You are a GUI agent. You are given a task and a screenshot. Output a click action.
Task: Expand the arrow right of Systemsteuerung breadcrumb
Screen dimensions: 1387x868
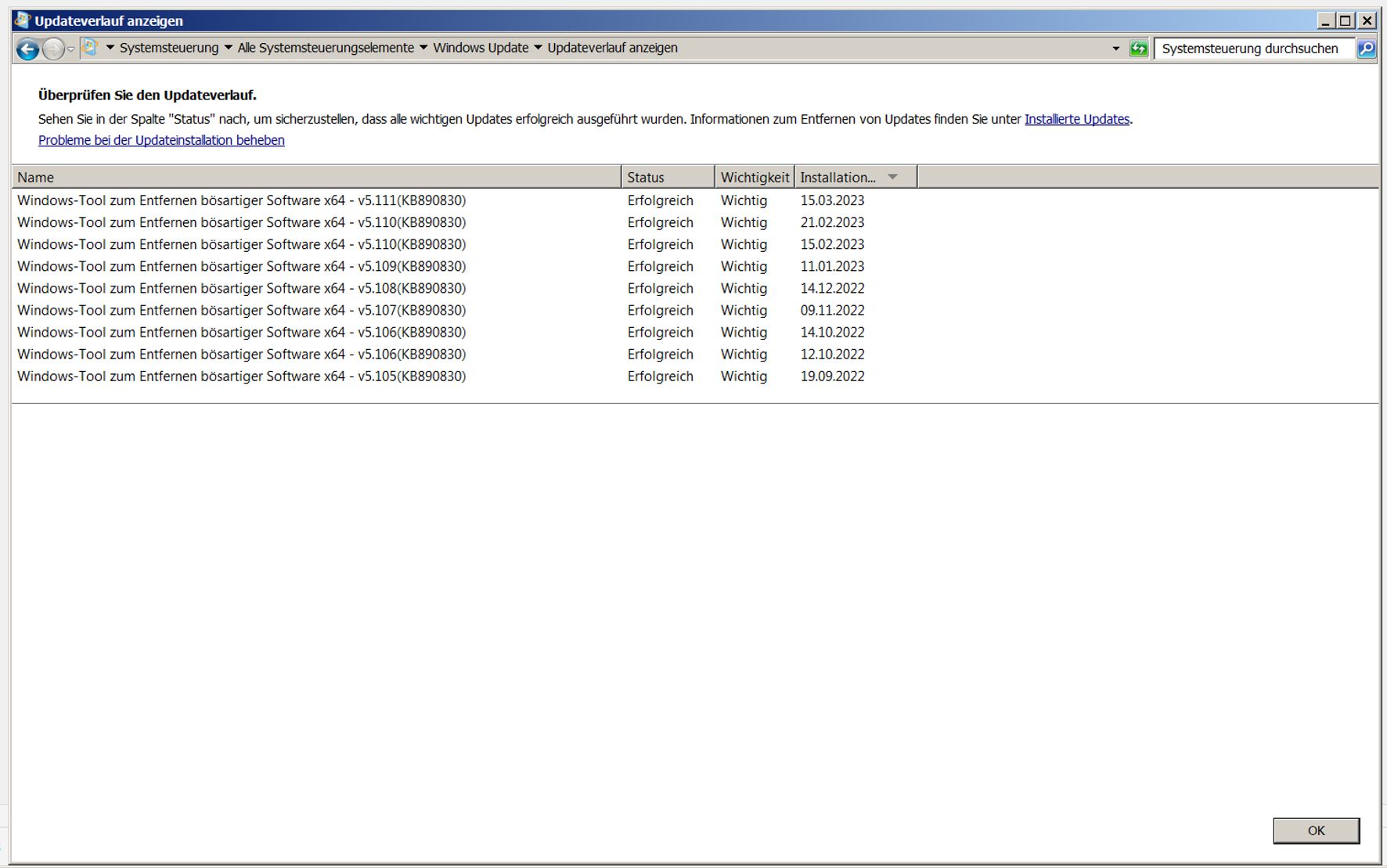tap(229, 48)
